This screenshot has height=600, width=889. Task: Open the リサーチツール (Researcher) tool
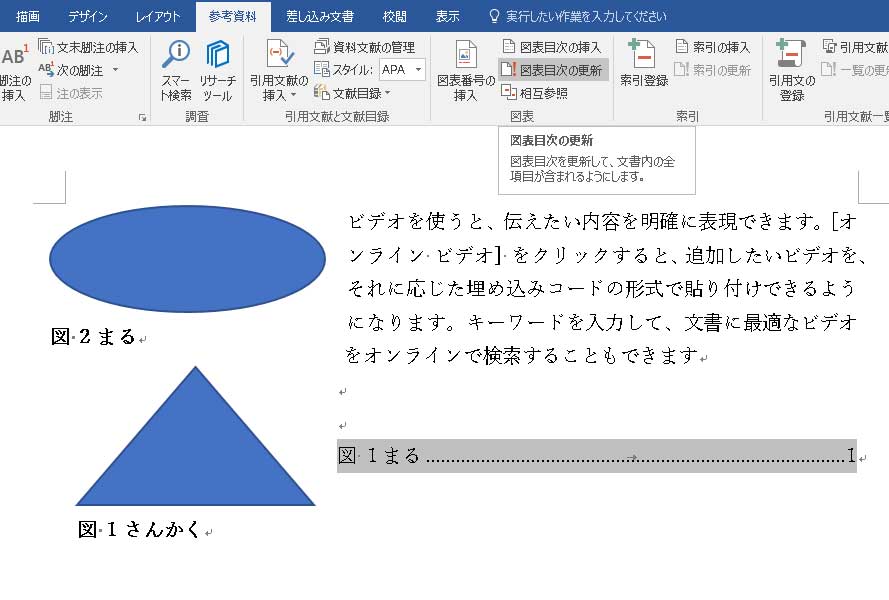[x=217, y=70]
